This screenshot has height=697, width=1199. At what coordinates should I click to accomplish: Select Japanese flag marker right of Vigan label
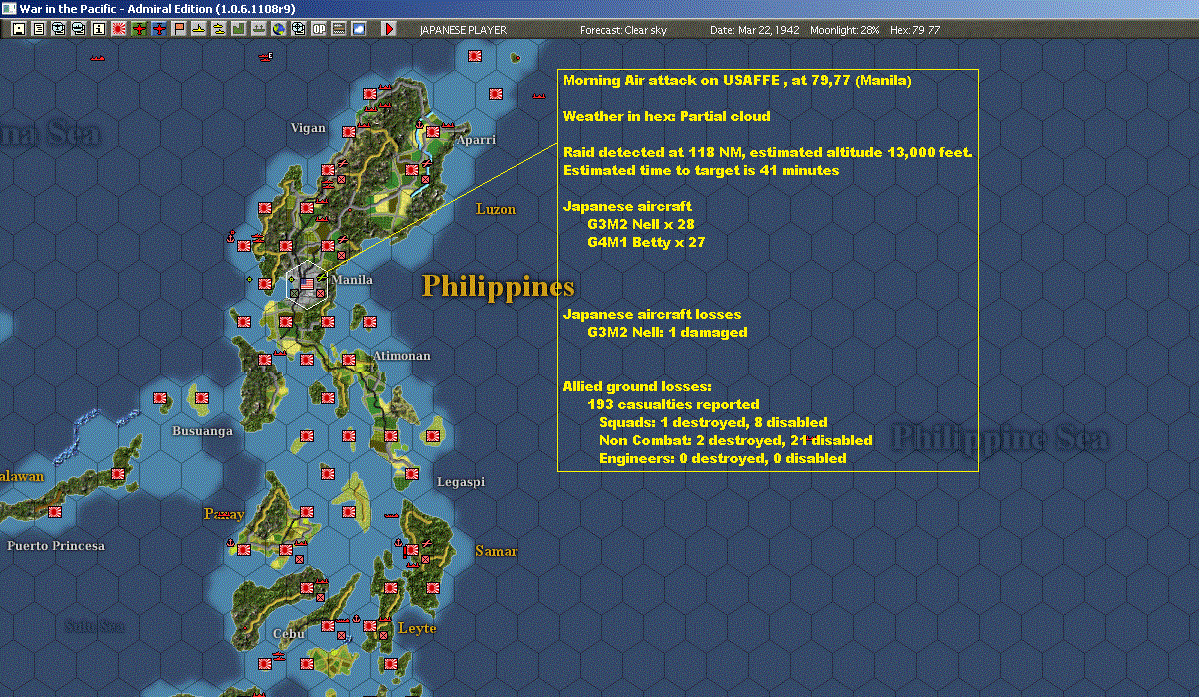(x=349, y=131)
